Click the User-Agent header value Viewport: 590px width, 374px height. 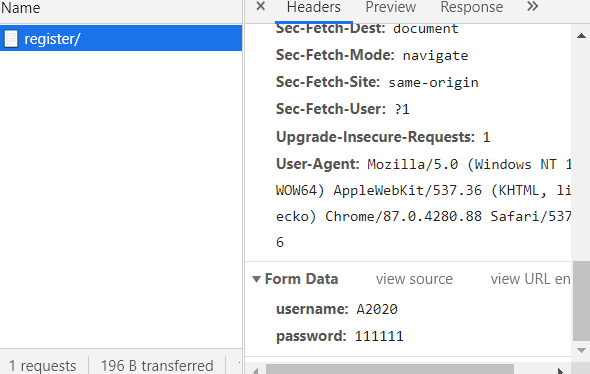(423, 203)
